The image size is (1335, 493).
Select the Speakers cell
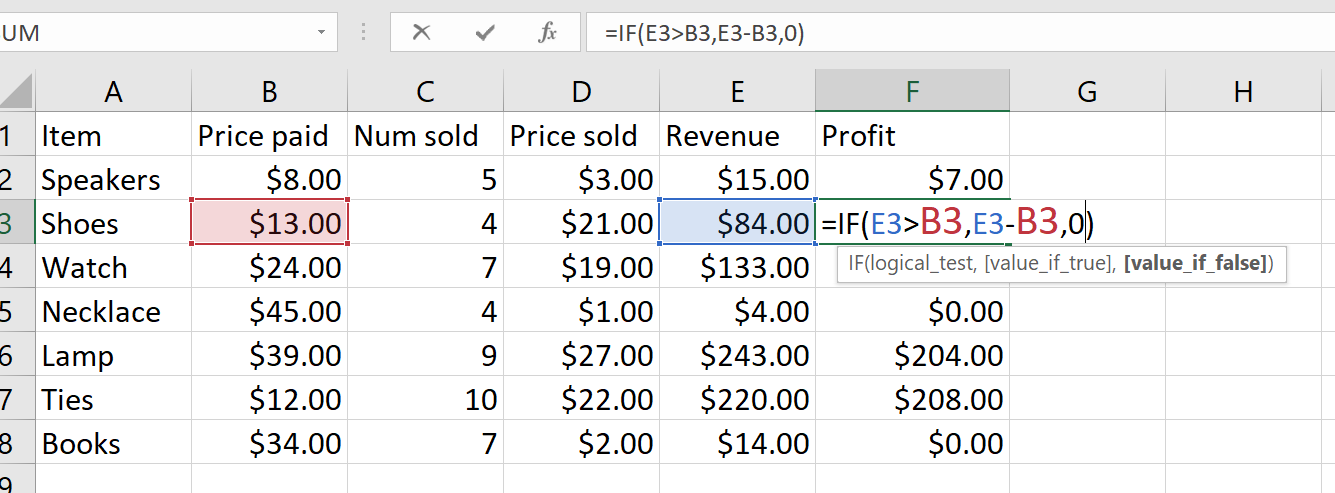[113, 179]
